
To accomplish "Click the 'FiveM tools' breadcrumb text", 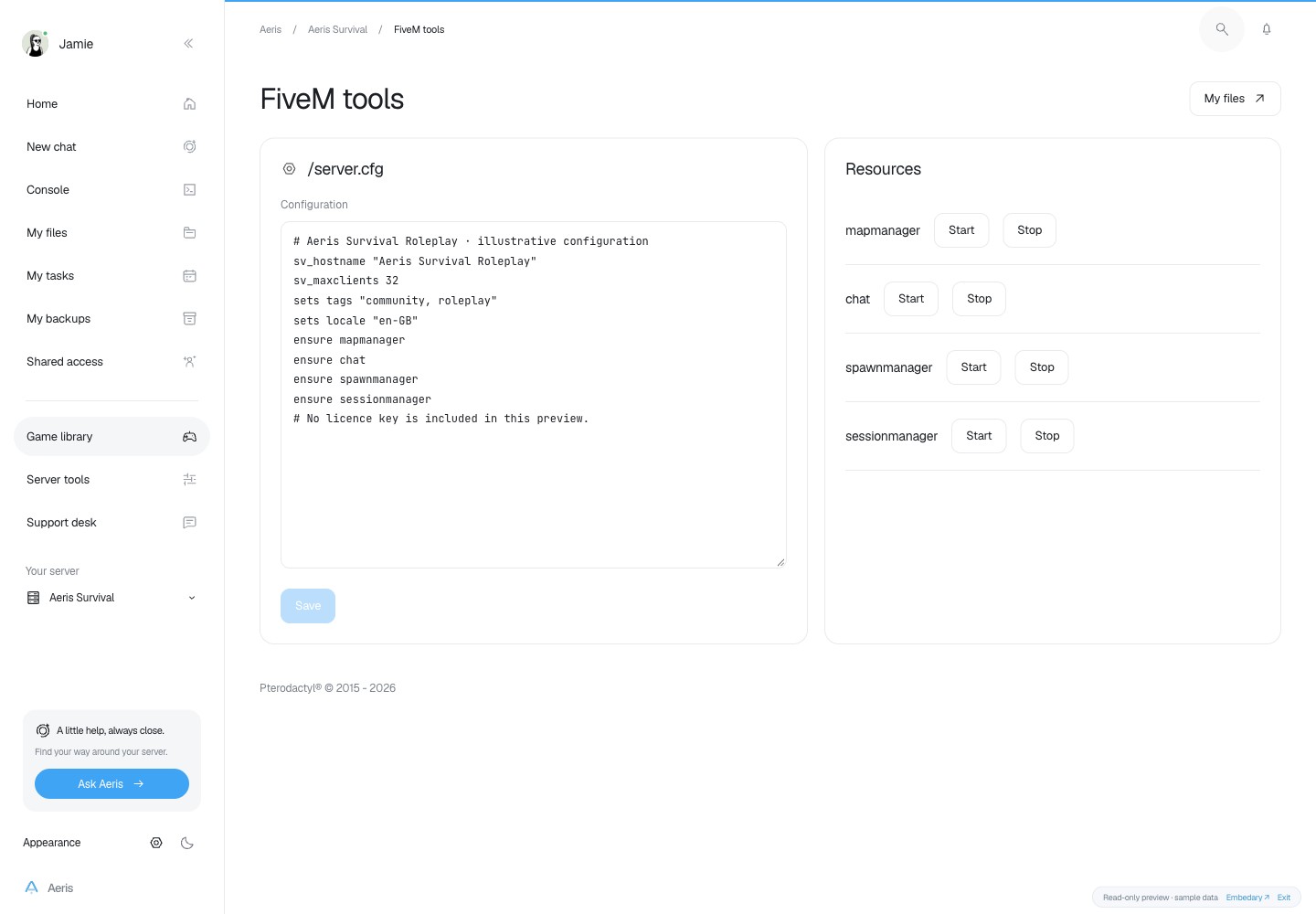I will (x=419, y=29).
